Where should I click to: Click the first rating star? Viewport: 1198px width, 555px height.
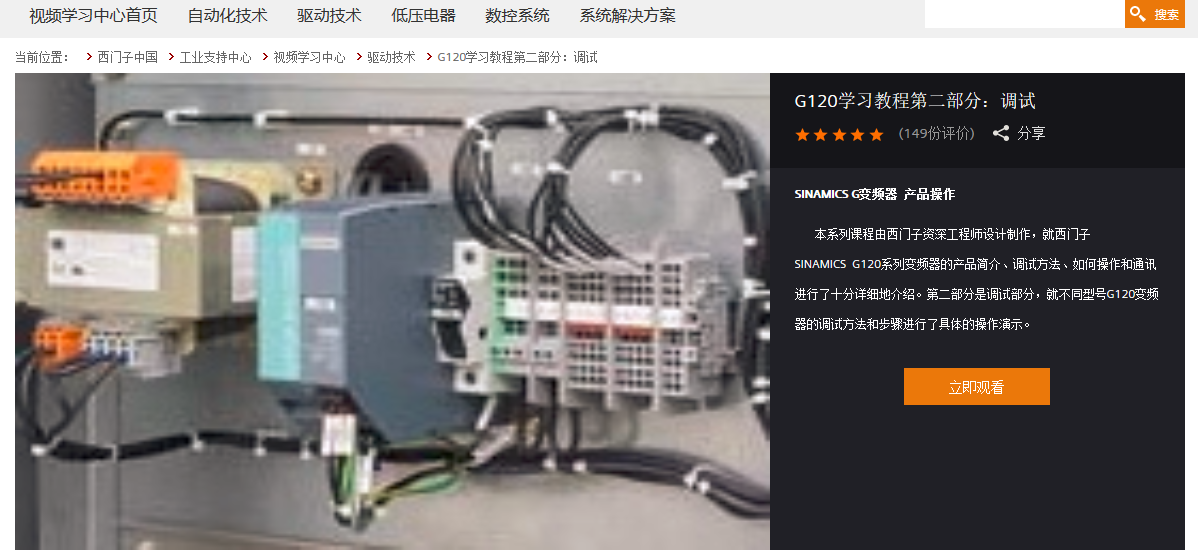point(802,135)
